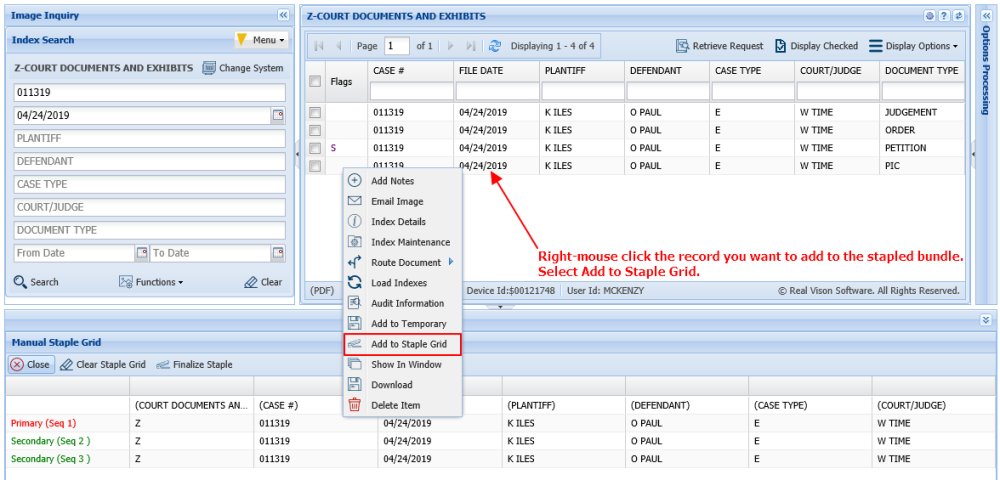1000x480 pixels.
Task: Tick the checkbox for the PETITION row
Action: pyautogui.click(x=315, y=148)
